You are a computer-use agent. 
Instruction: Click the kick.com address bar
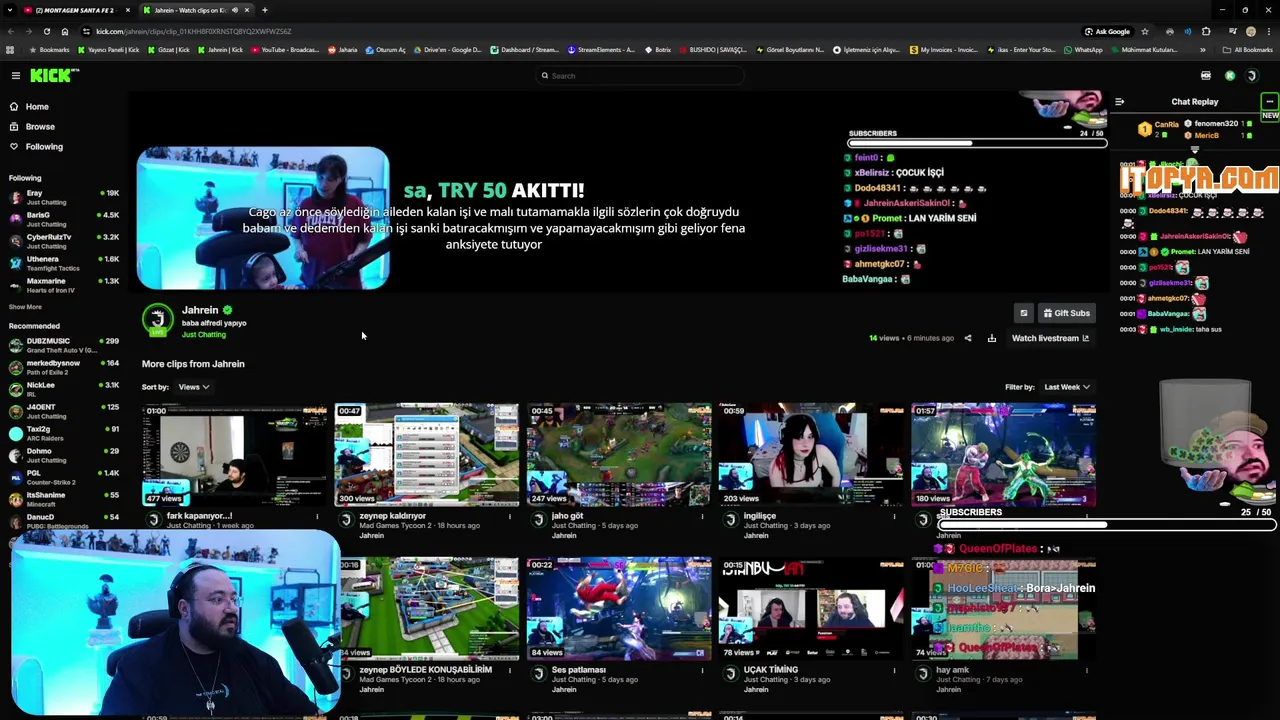[x=580, y=31]
